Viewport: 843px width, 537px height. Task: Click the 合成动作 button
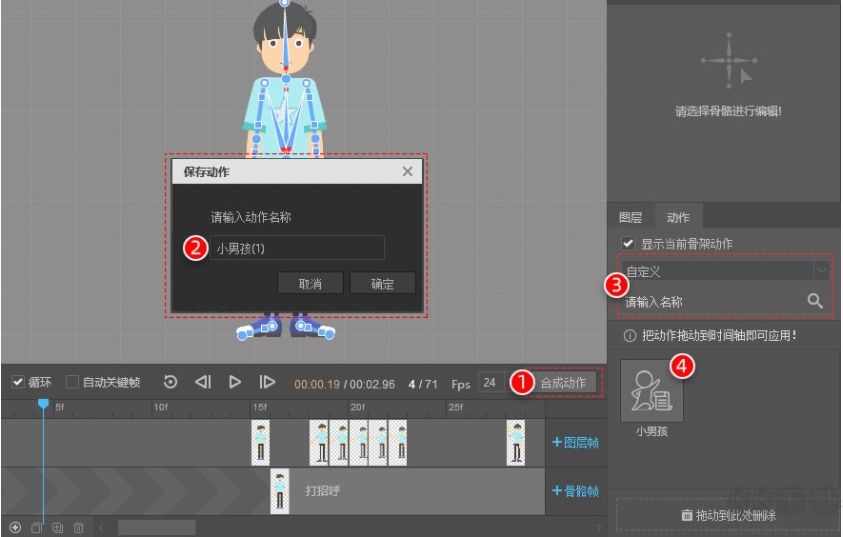click(x=563, y=383)
